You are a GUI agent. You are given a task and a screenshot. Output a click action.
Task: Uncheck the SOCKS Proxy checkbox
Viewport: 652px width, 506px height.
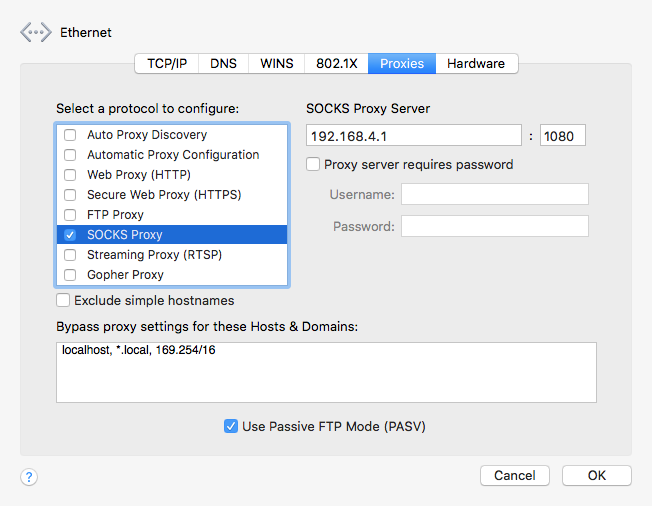[70, 235]
